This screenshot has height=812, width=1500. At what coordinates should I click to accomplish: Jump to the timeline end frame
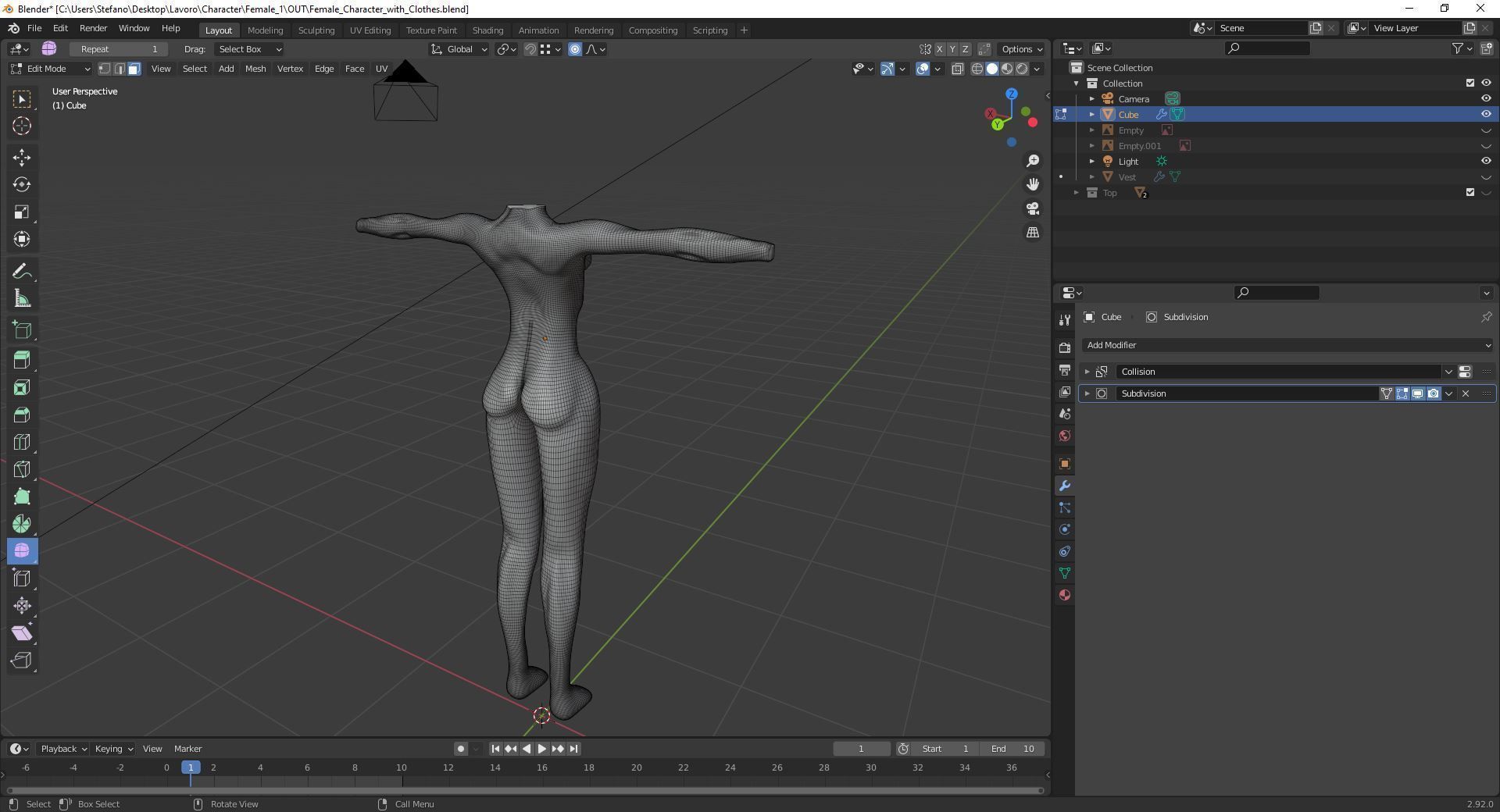(573, 749)
